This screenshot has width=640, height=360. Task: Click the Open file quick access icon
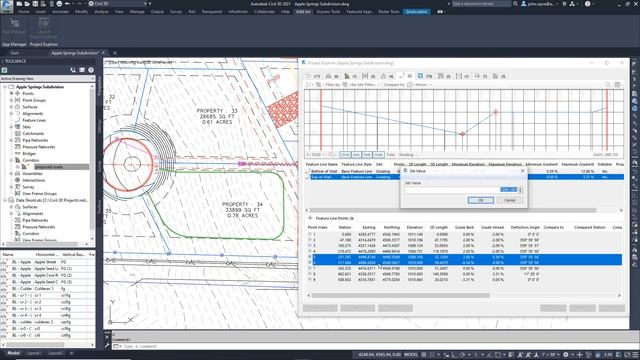click(27, 4)
